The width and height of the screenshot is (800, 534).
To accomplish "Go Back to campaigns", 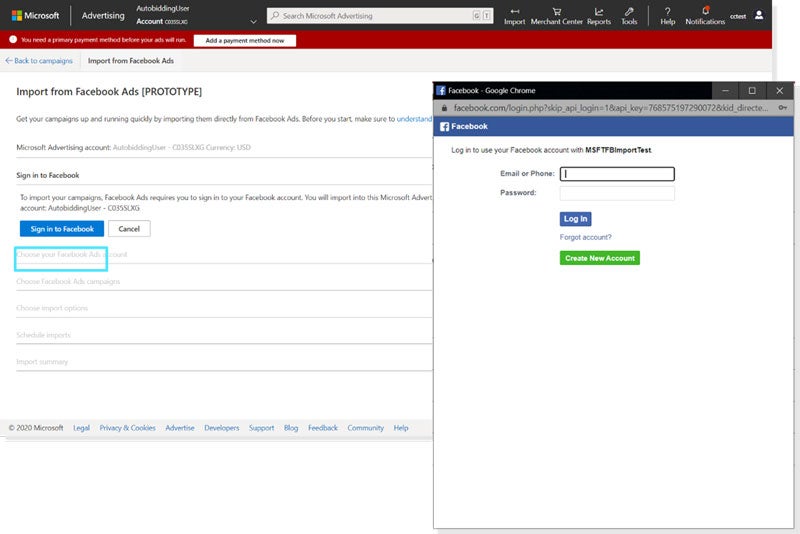I will coord(39,61).
